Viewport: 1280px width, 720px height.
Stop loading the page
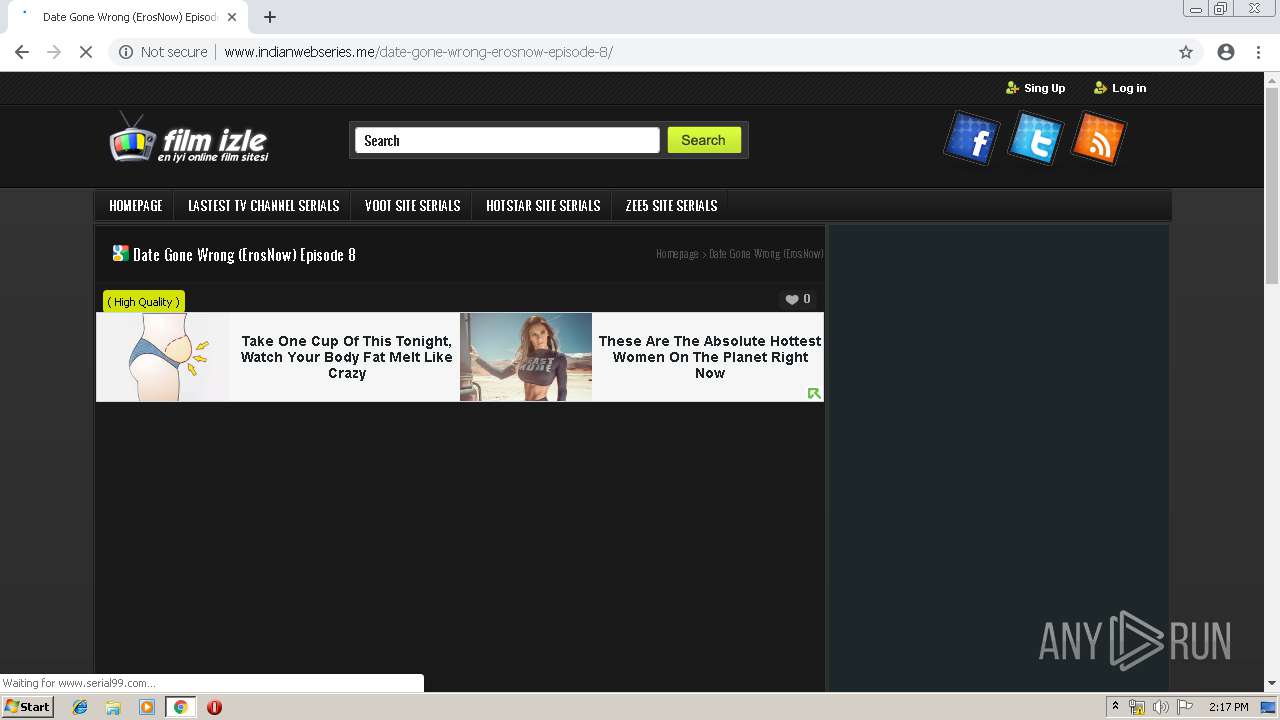click(86, 52)
